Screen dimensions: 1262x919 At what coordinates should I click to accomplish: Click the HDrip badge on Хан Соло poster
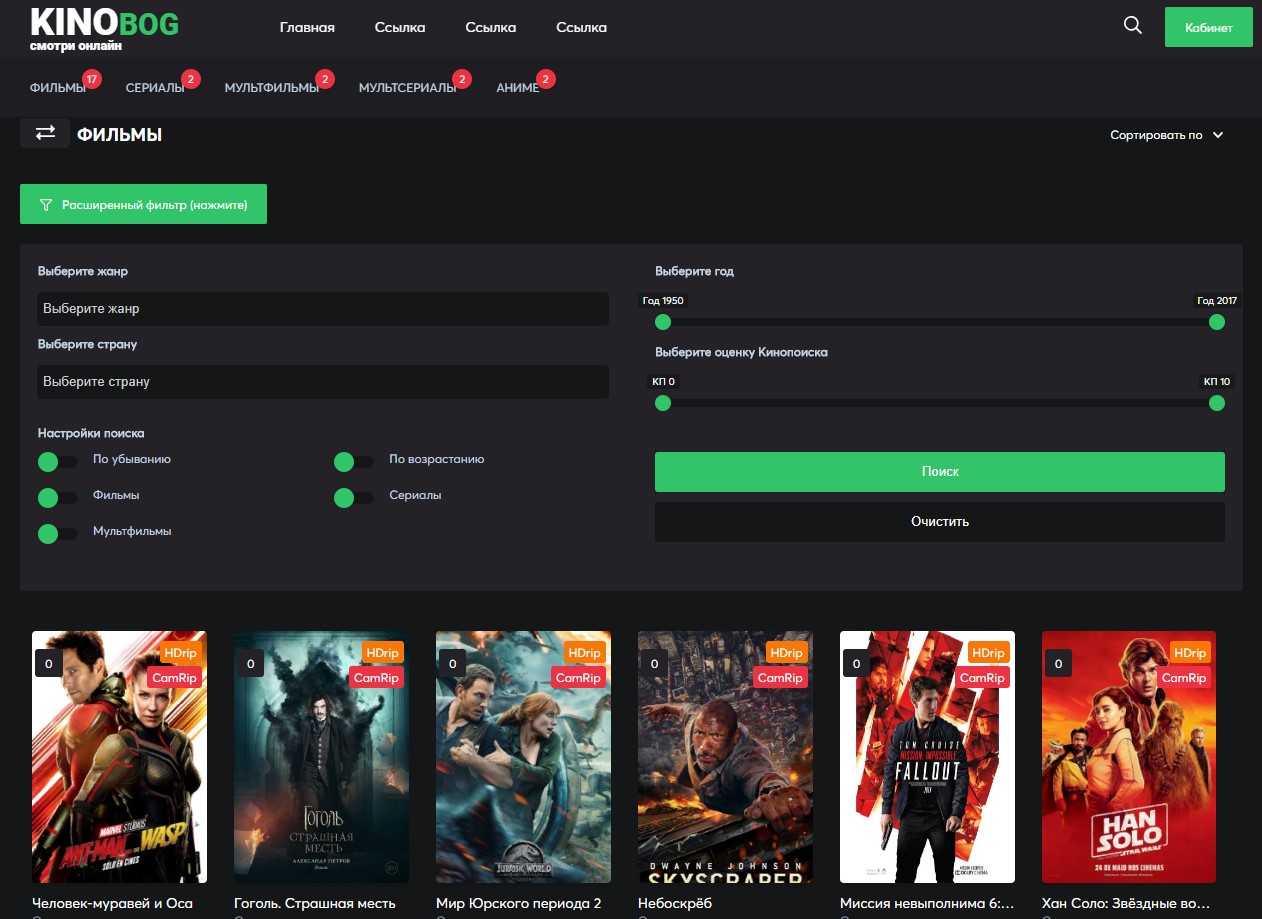point(1190,652)
